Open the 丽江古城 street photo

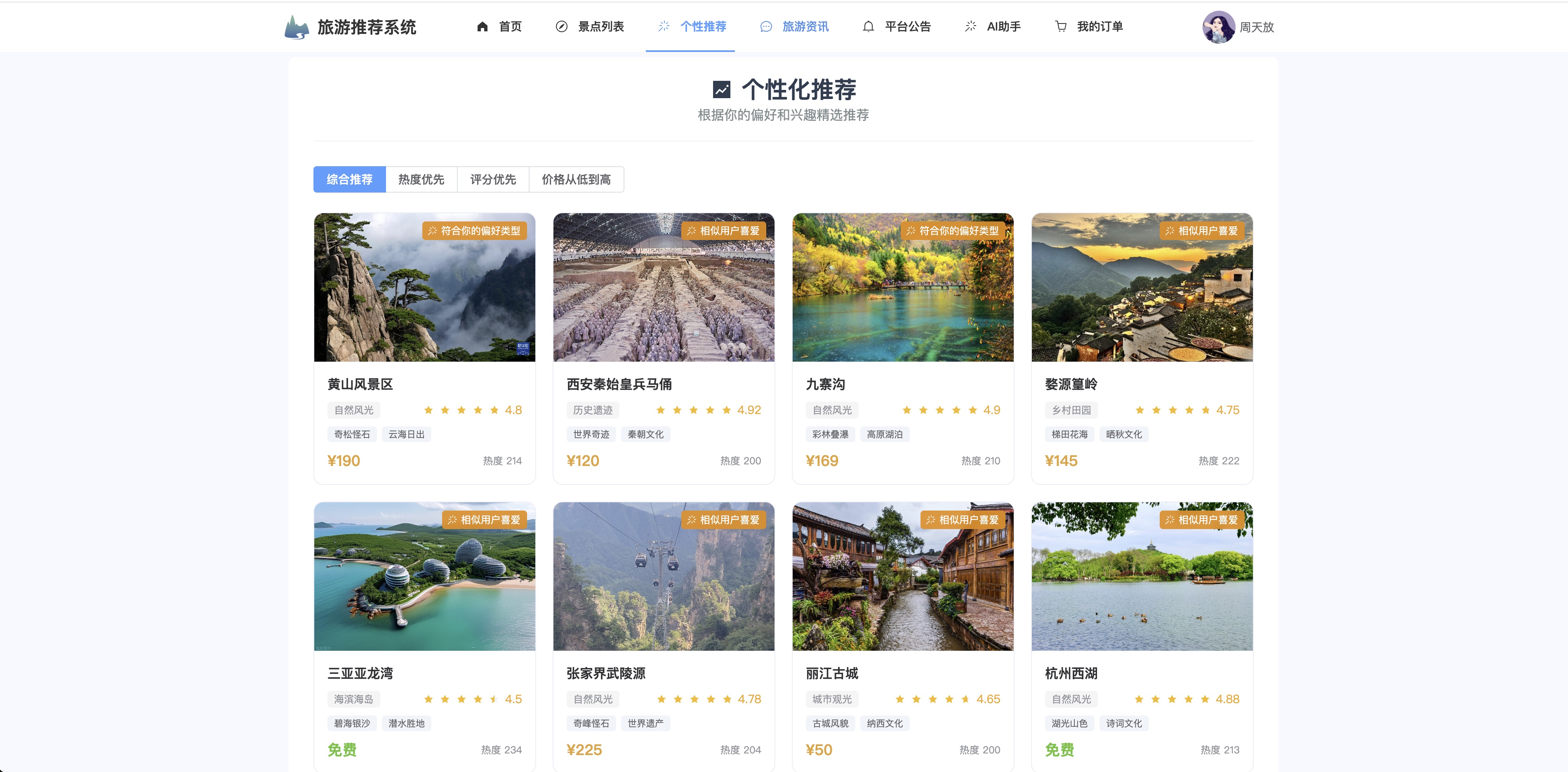[903, 577]
